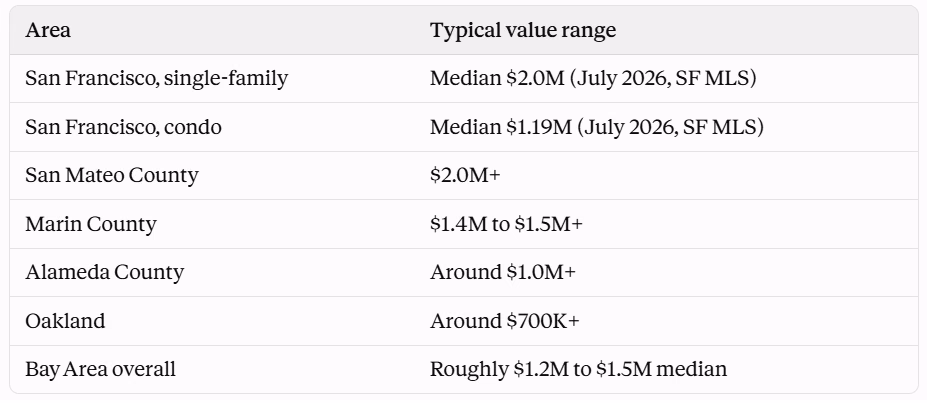Click the $1.4M to $1.5M+ value
The height and width of the screenshot is (403, 927).
(506, 224)
